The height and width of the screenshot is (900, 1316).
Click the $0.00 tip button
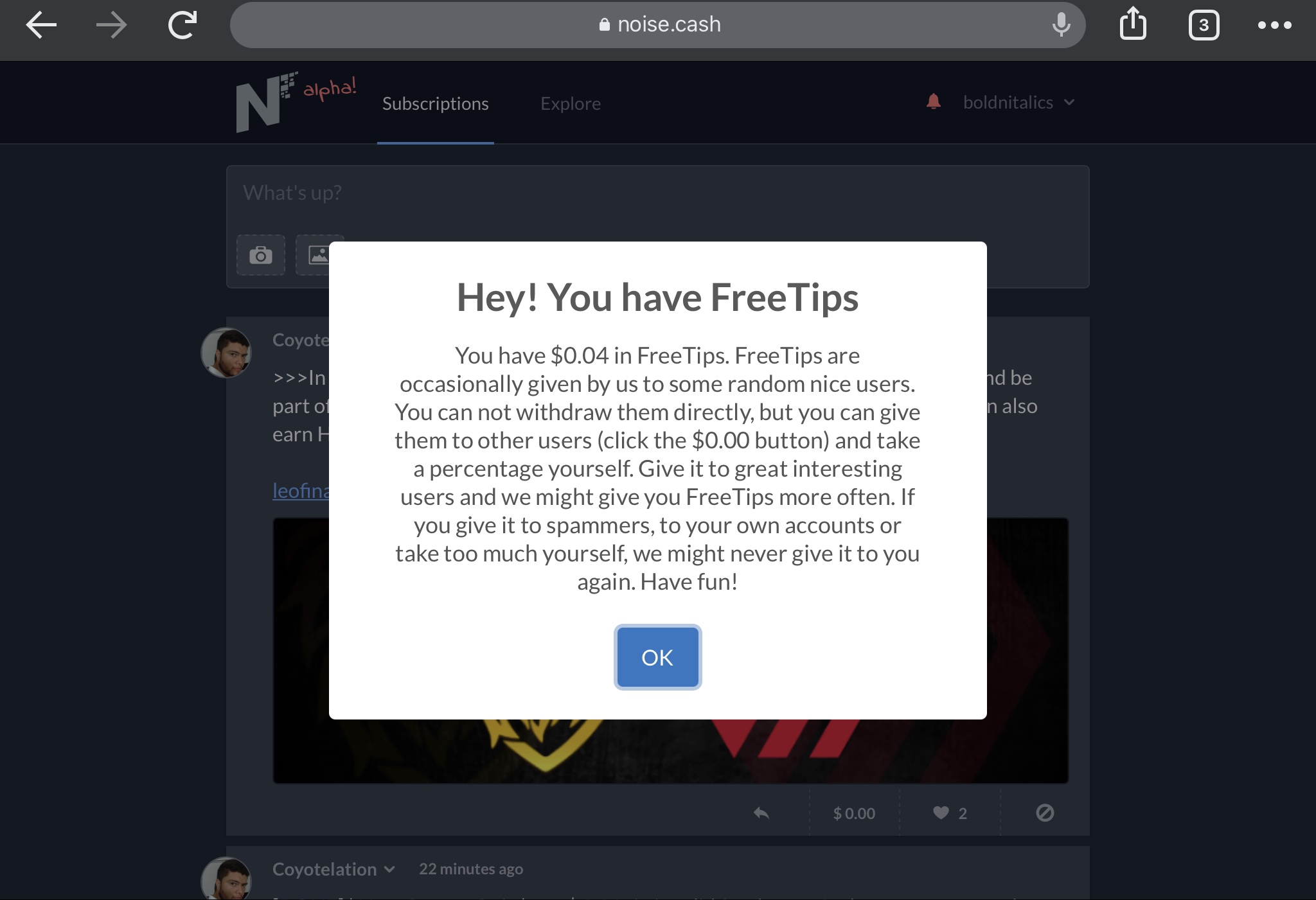(854, 813)
